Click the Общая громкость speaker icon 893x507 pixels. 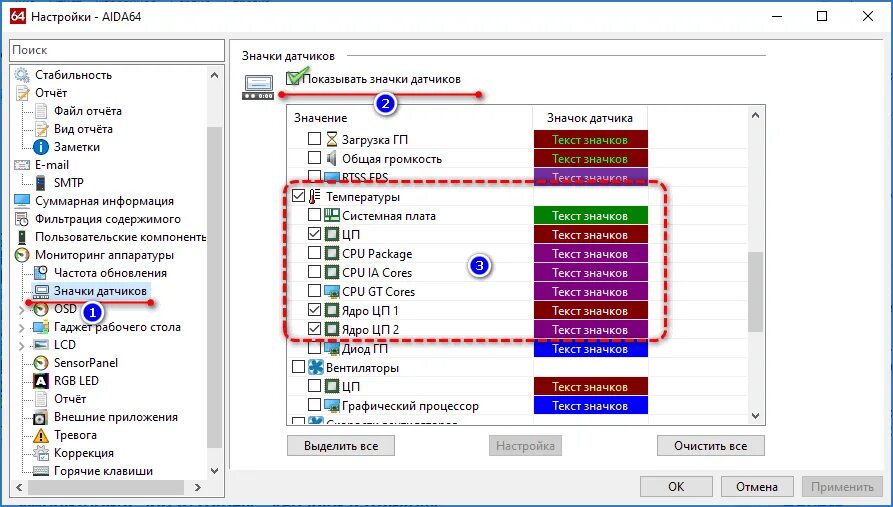click(331, 158)
